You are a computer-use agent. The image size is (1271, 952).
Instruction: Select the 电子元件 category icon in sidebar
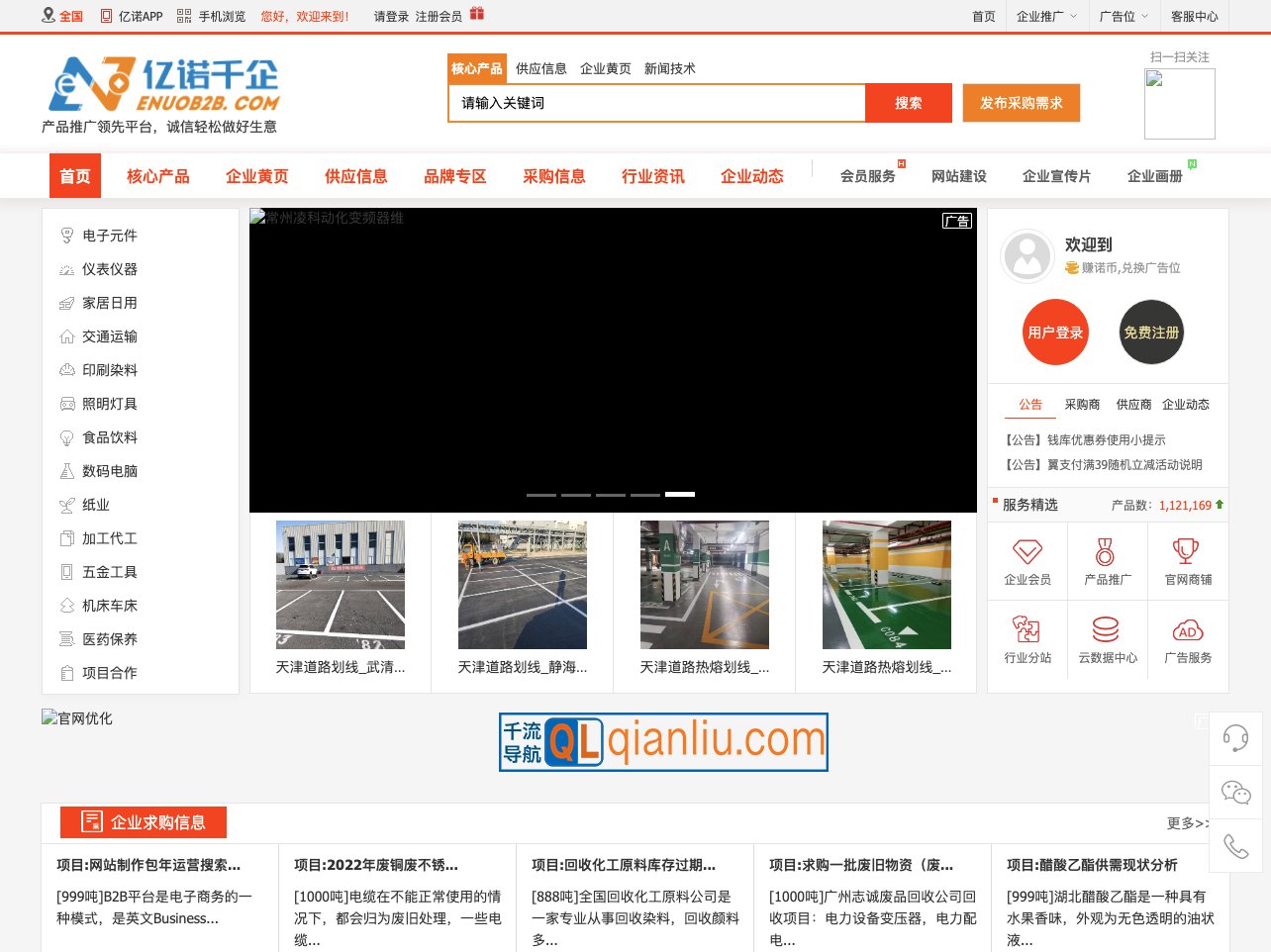[67, 236]
